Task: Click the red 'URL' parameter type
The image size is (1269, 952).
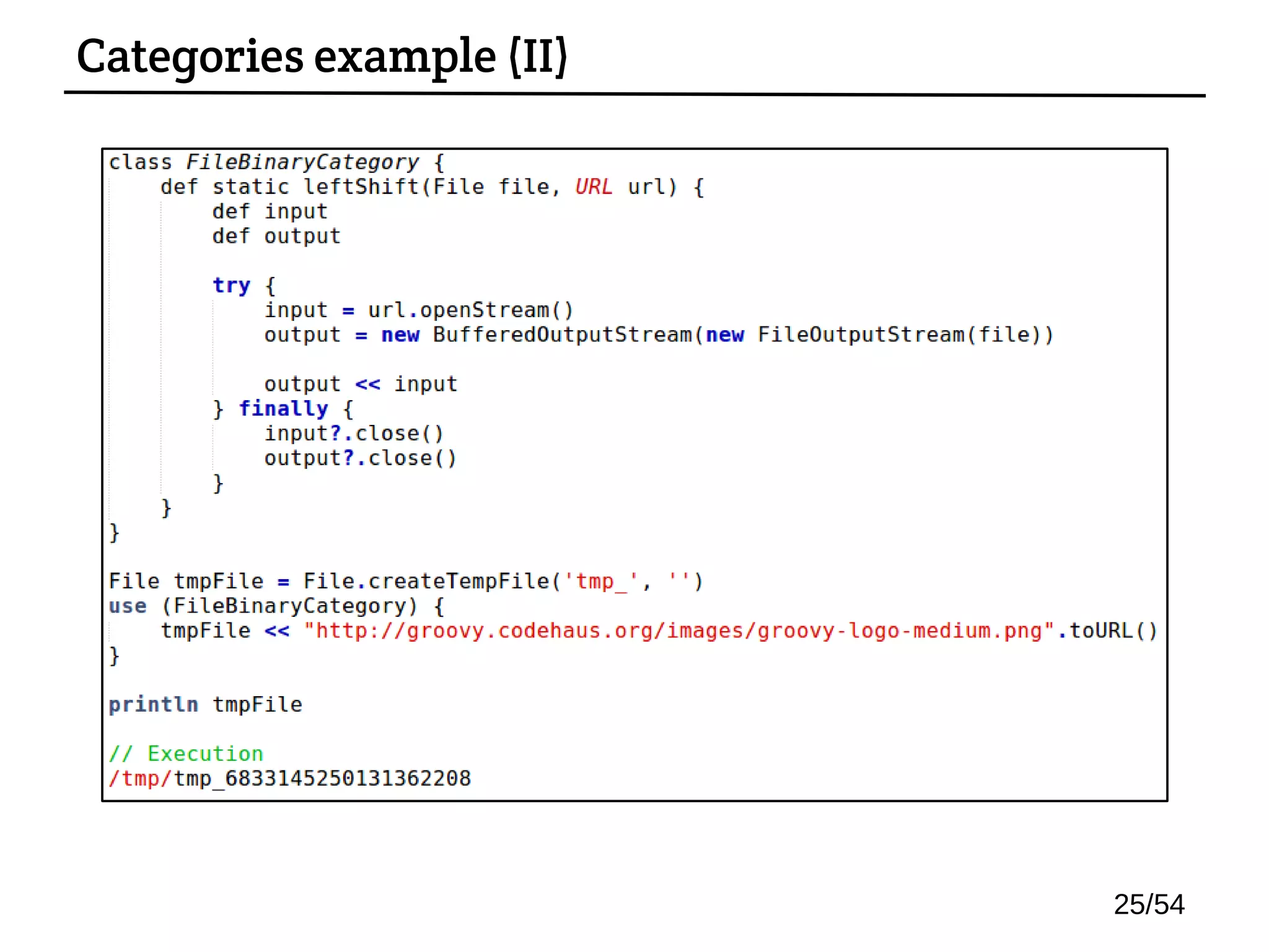Action: tap(593, 187)
